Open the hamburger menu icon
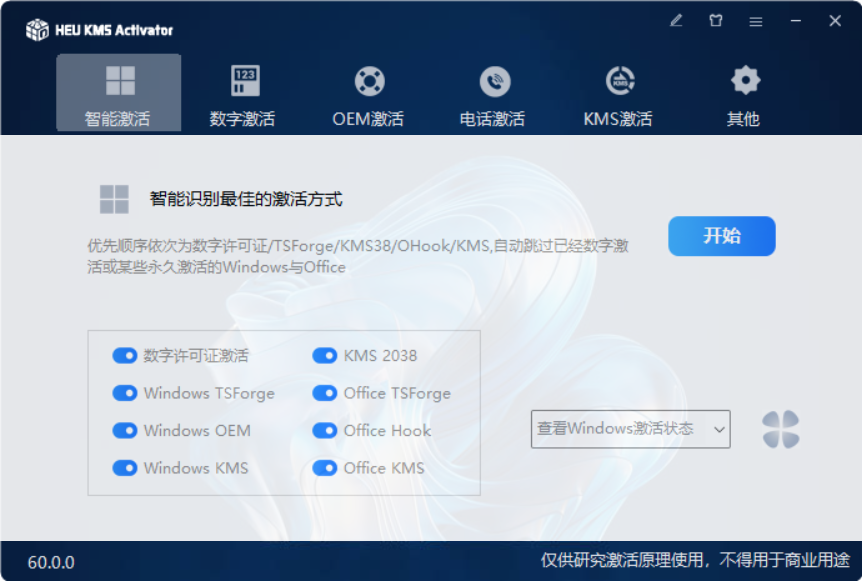This screenshot has width=862, height=581. (x=756, y=21)
